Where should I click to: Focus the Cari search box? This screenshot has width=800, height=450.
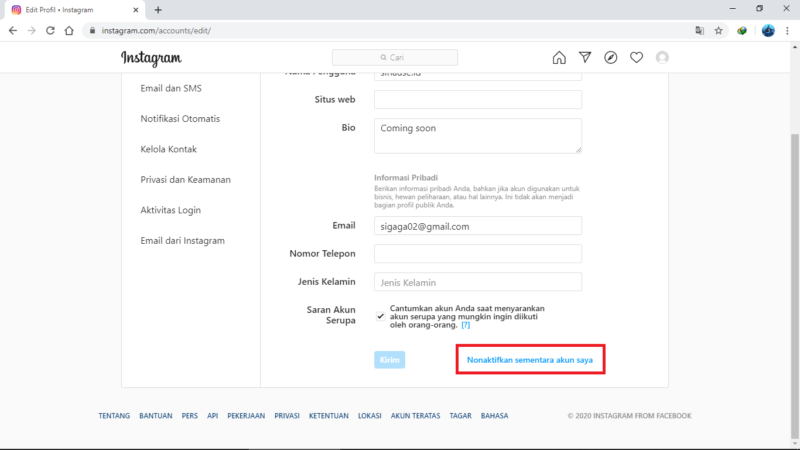point(395,58)
